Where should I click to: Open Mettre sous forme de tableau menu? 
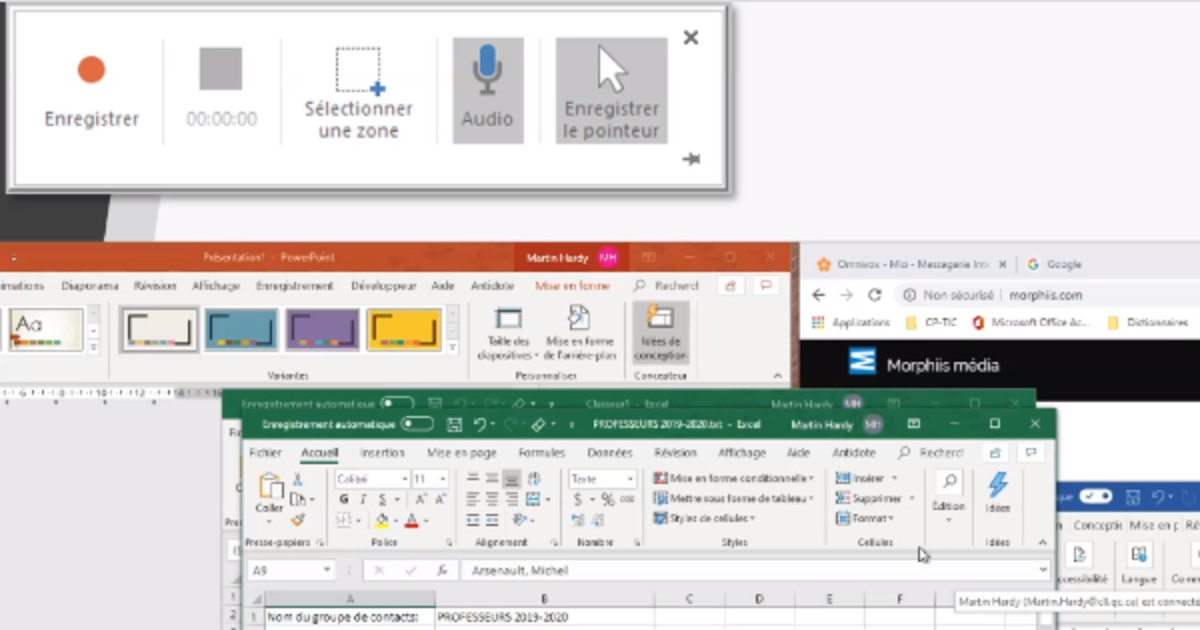pos(733,499)
